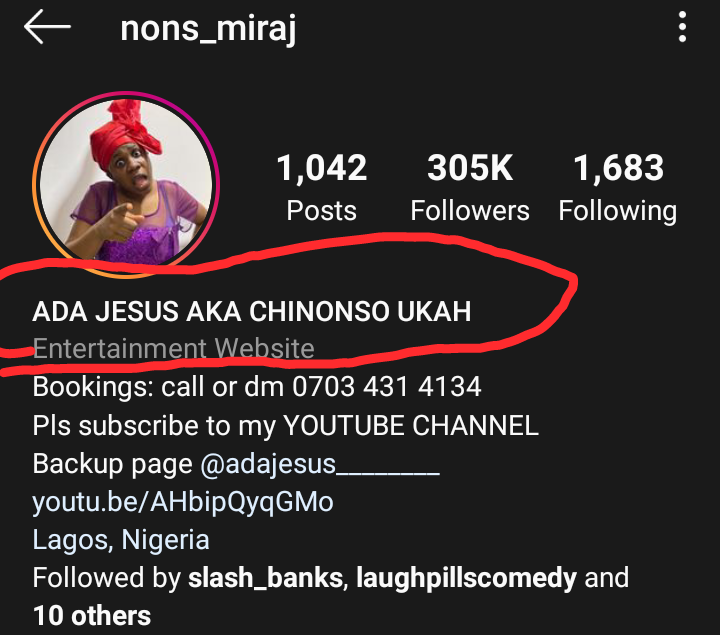Image resolution: width=720 pixels, height=635 pixels.
Task: Open the 305K Followers list
Action: pos(470,187)
